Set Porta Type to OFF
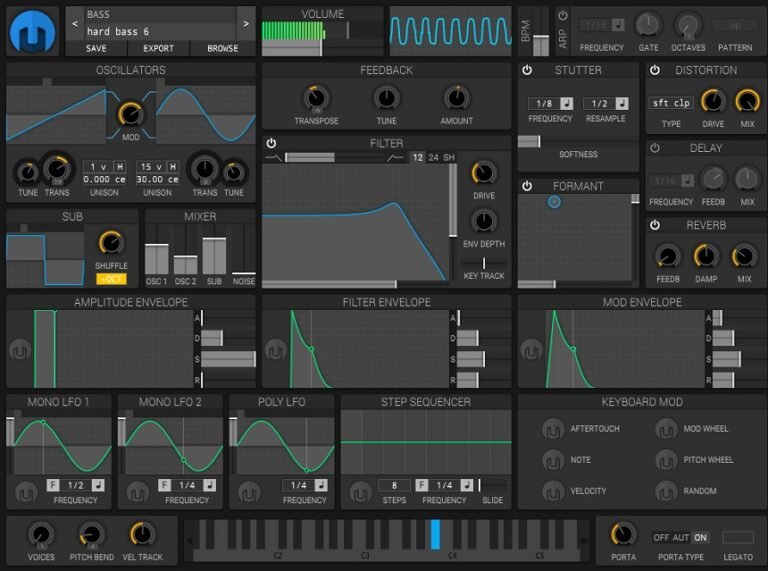 pos(660,537)
